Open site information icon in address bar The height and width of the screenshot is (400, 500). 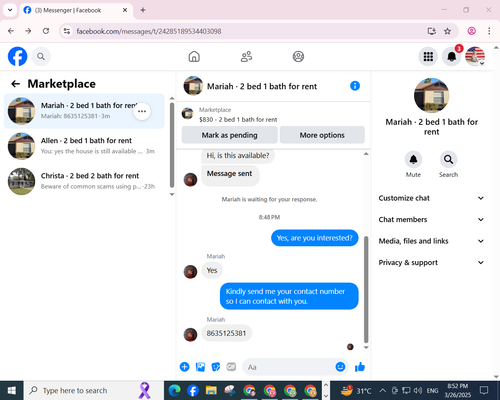[x=67, y=31]
